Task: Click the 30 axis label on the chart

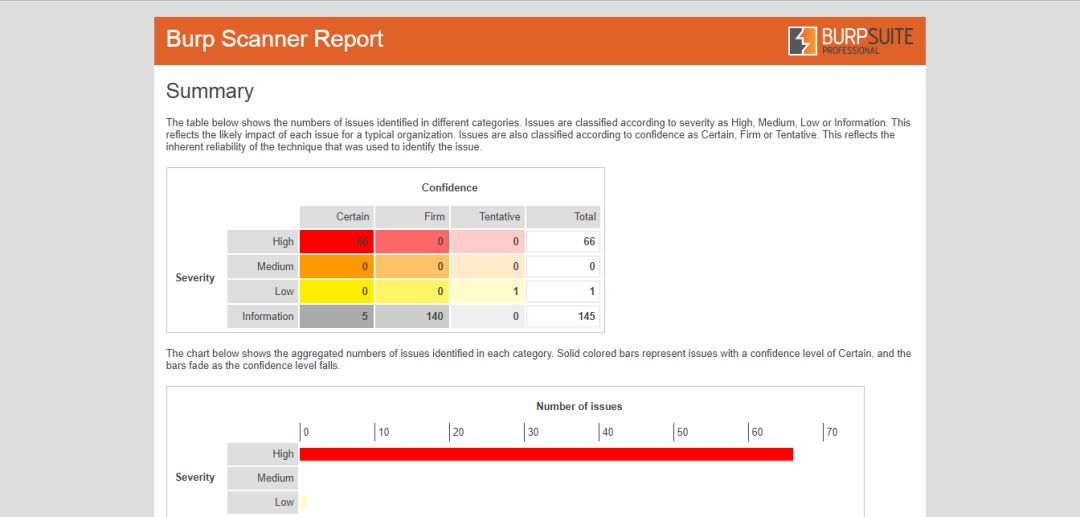Action: coord(534,432)
